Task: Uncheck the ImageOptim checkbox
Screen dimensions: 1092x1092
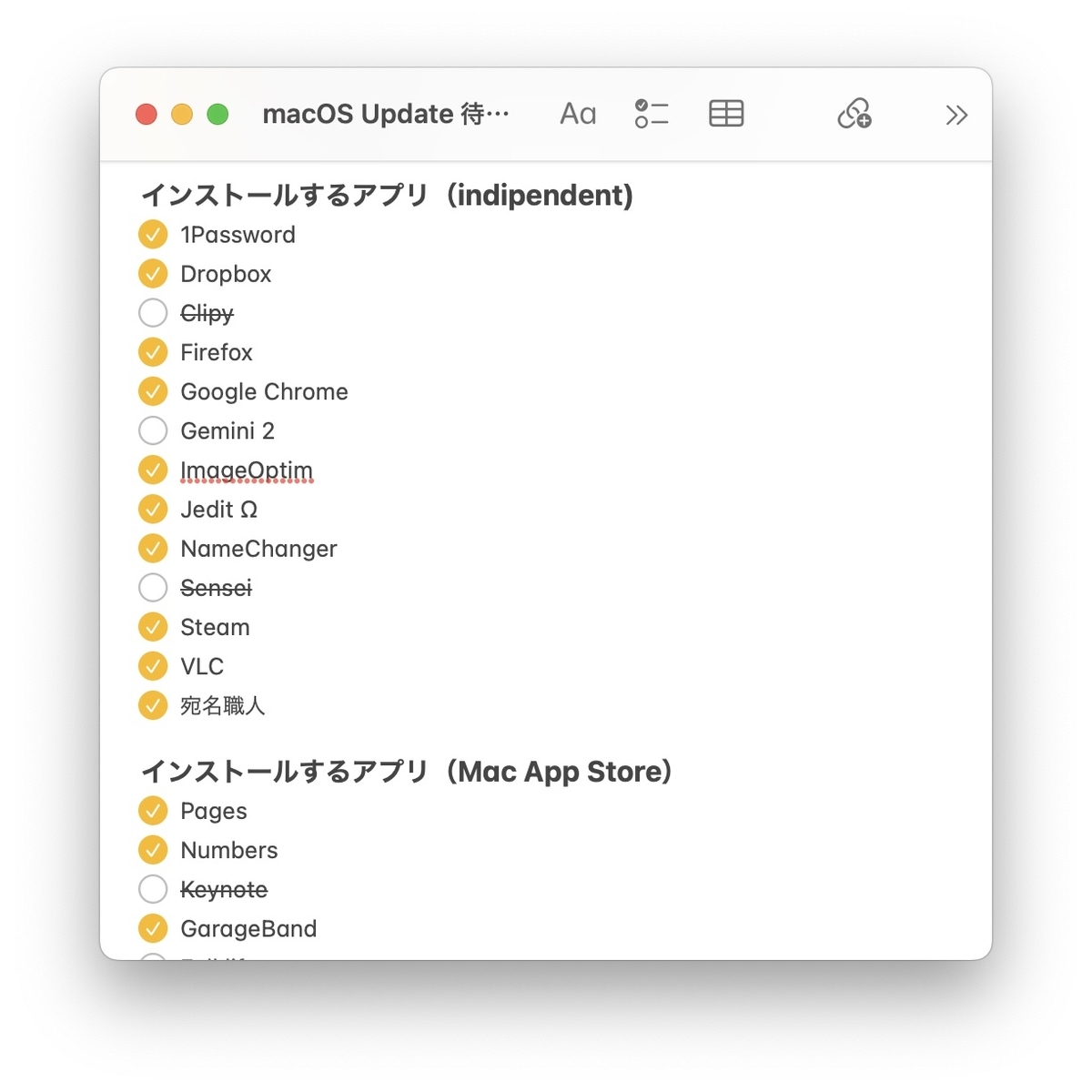Action: [153, 470]
